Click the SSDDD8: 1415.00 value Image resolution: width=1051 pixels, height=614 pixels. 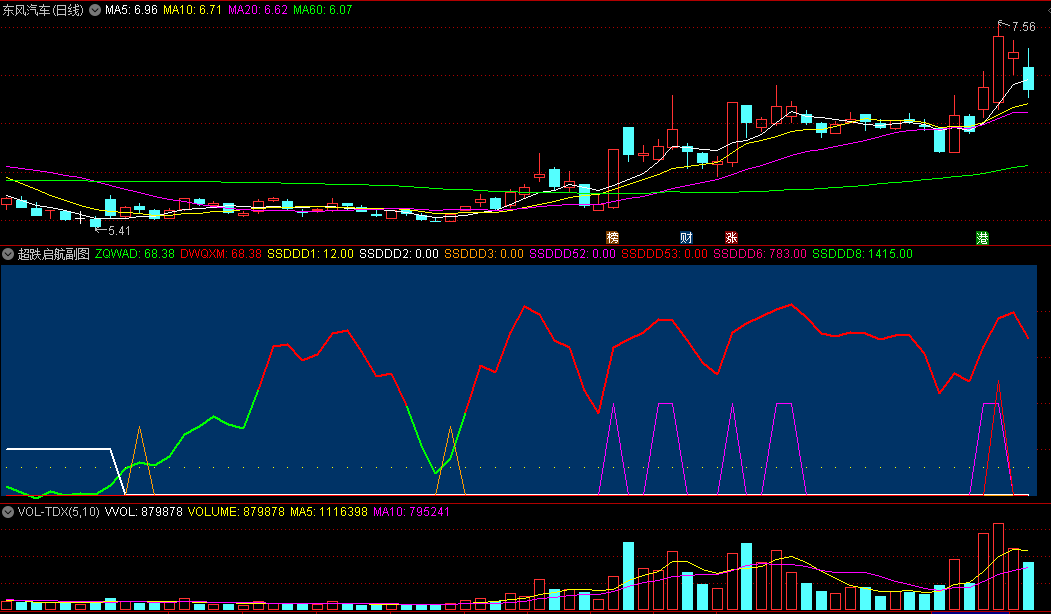pyautogui.click(x=863, y=254)
